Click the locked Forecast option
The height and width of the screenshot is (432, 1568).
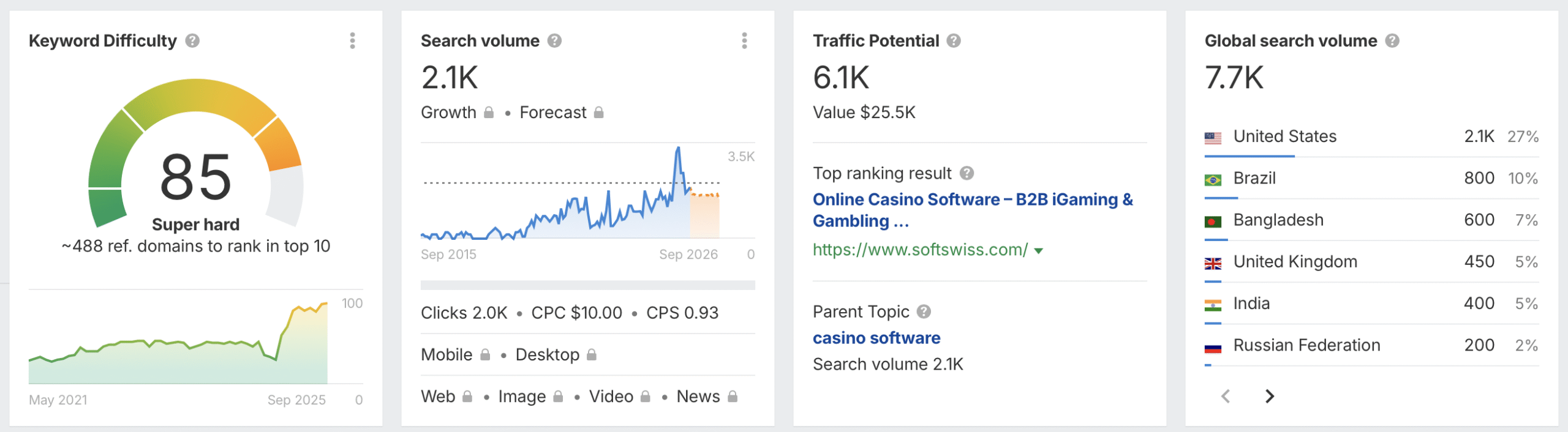coord(561,113)
